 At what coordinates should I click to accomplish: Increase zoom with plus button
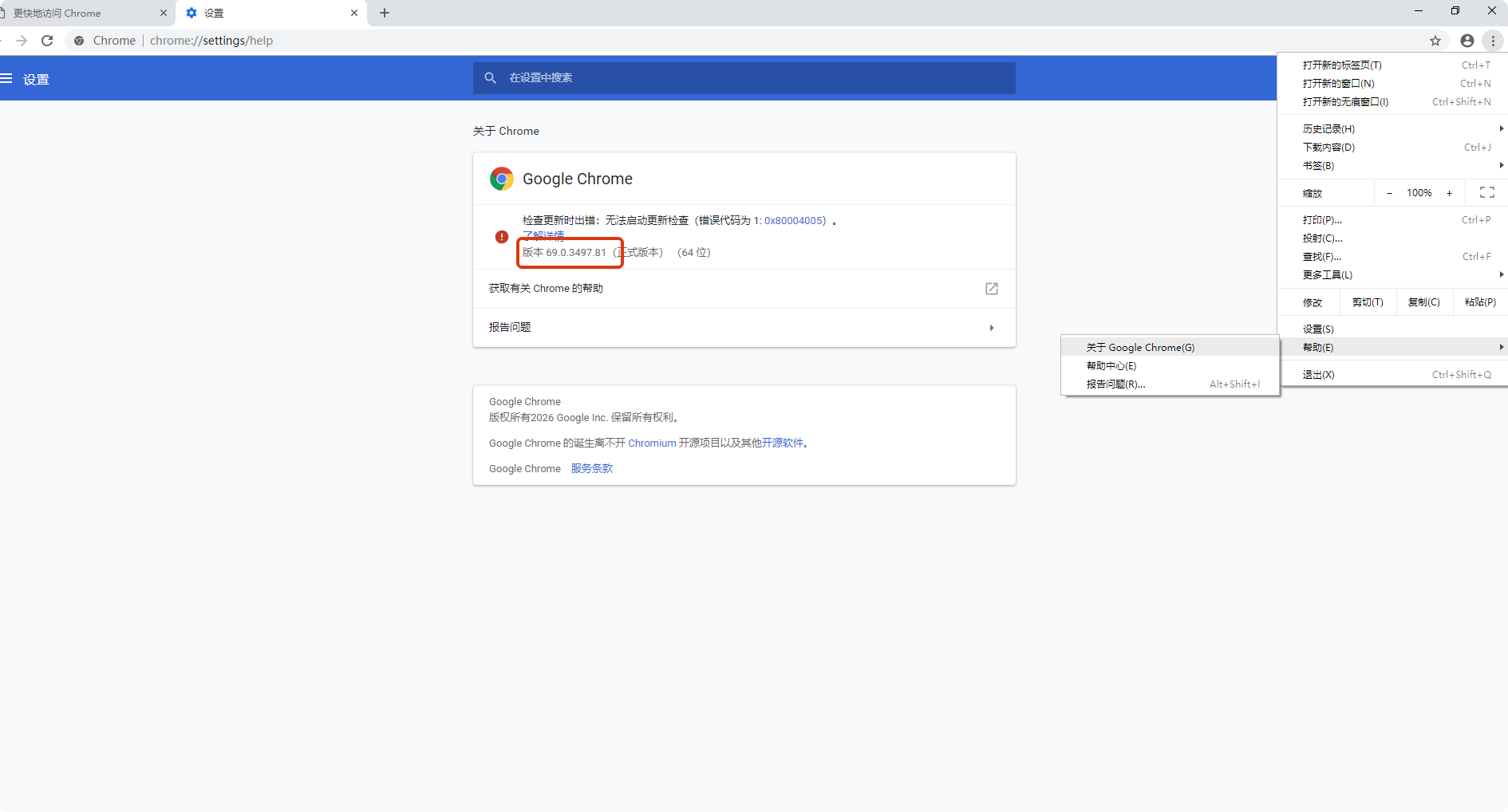click(1450, 193)
